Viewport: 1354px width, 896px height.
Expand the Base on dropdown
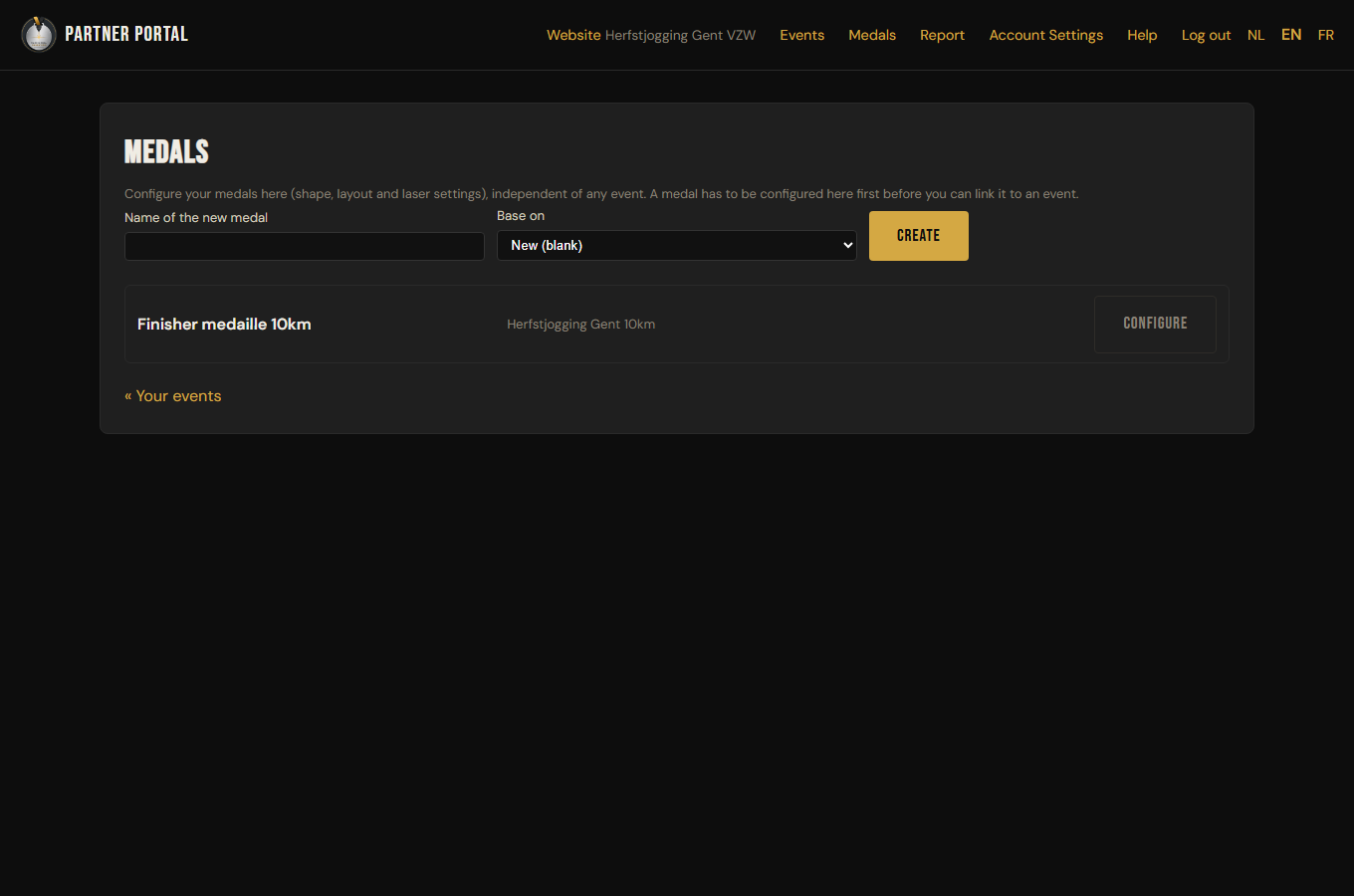pos(677,246)
